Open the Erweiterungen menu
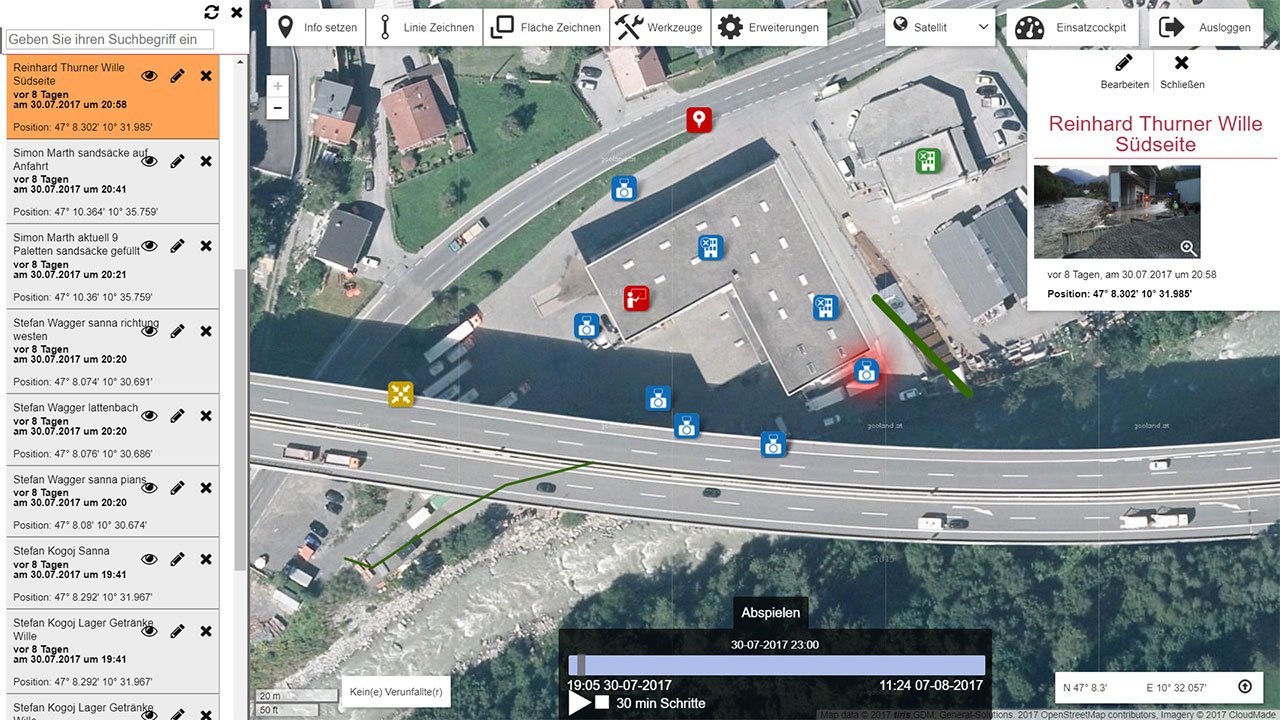1280x720 pixels. point(770,28)
